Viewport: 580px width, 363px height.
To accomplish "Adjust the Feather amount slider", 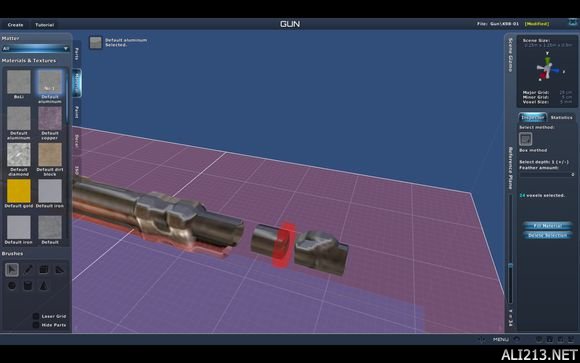I will 547,174.
